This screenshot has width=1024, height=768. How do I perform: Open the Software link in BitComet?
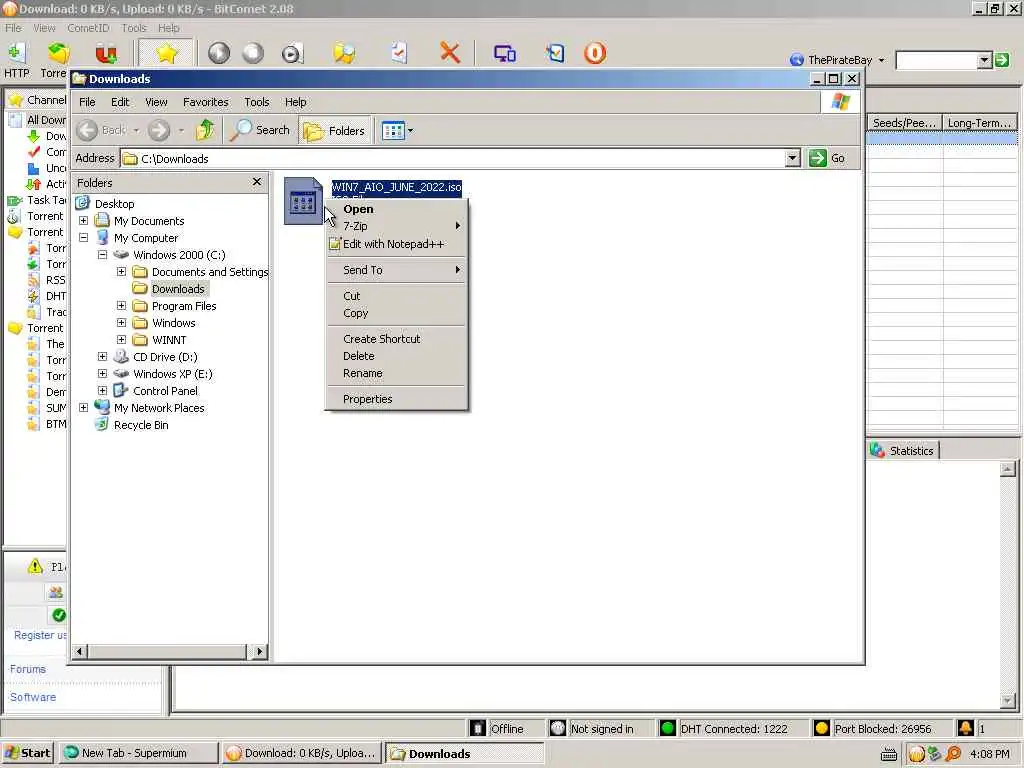point(33,697)
